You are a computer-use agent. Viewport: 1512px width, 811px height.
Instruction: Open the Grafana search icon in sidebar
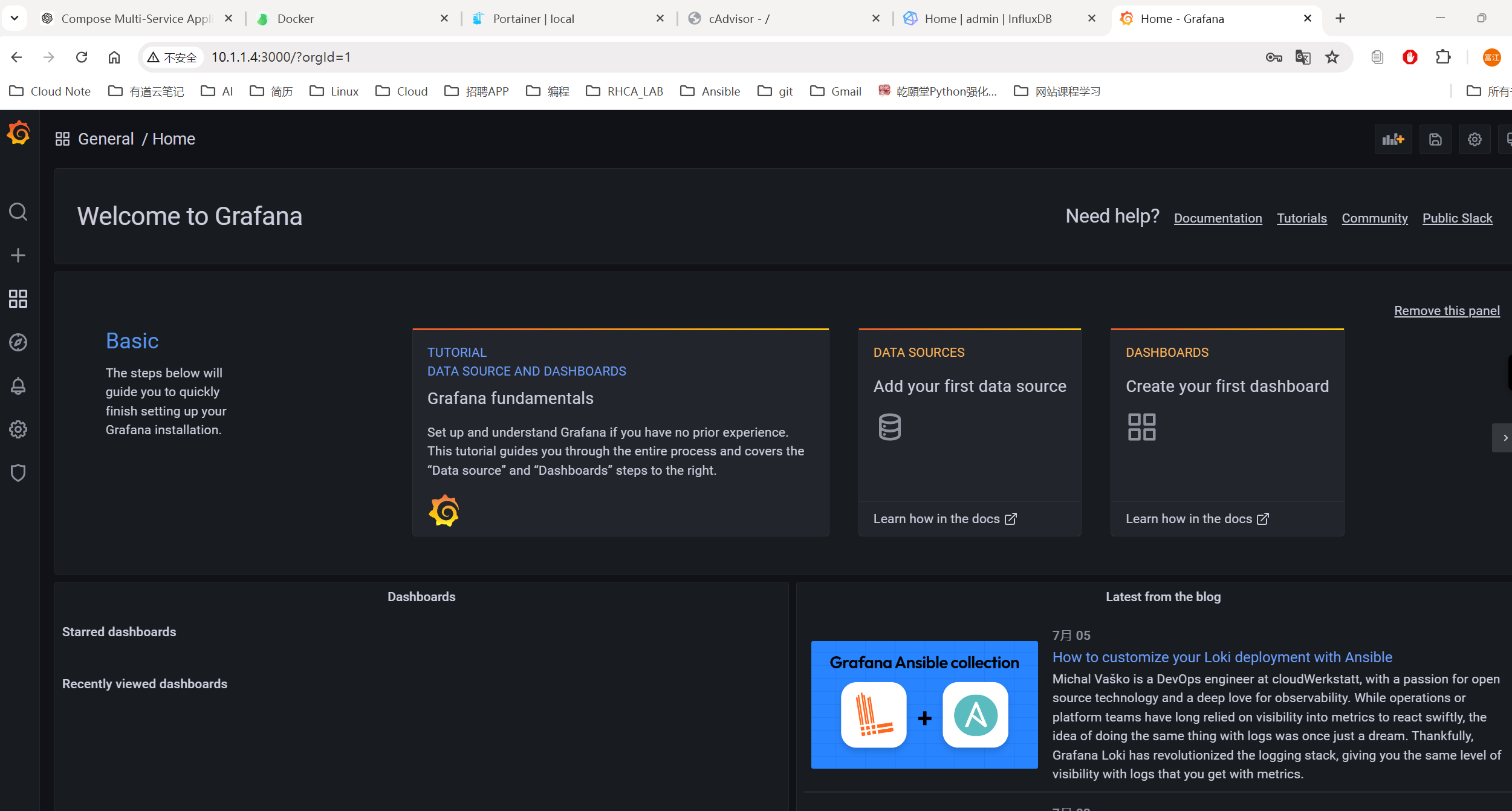(x=18, y=212)
